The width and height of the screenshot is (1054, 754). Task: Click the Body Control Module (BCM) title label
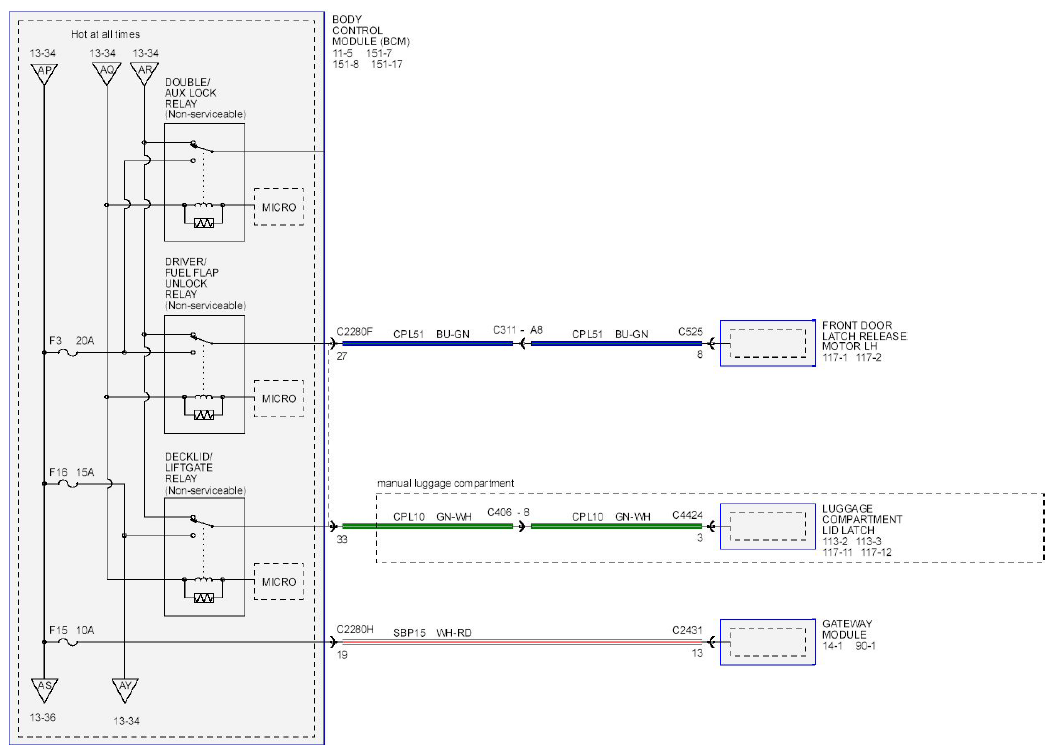click(370, 30)
